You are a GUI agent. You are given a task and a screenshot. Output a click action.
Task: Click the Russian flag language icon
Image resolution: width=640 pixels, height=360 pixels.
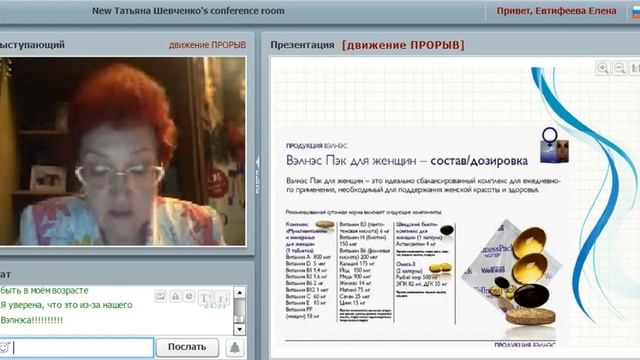click(x=636, y=11)
